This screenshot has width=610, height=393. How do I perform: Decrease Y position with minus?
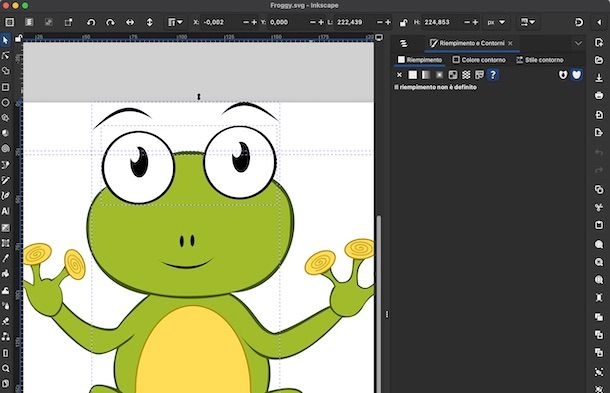312,22
